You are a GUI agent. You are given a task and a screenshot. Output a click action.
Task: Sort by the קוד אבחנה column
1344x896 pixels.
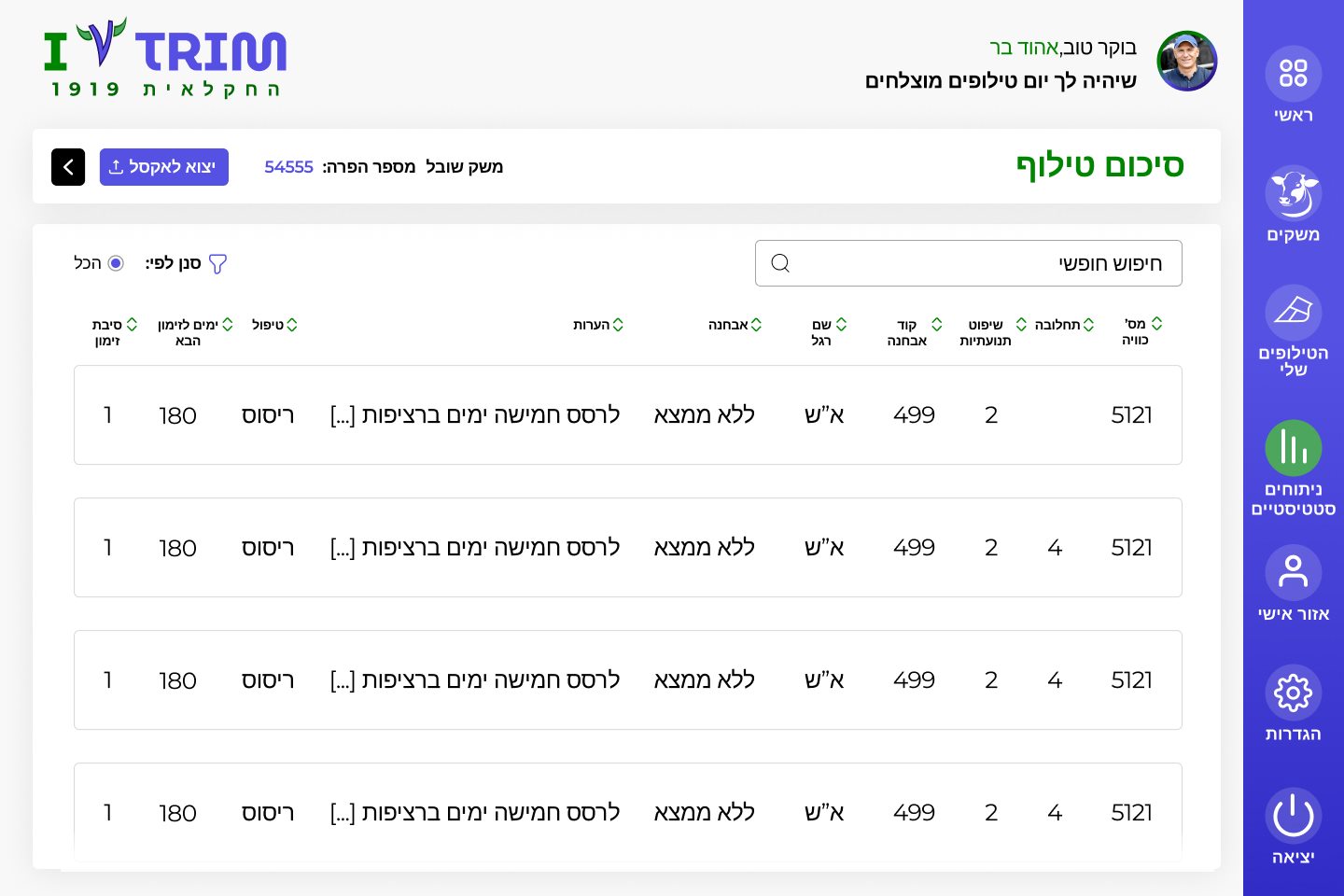pos(936,324)
